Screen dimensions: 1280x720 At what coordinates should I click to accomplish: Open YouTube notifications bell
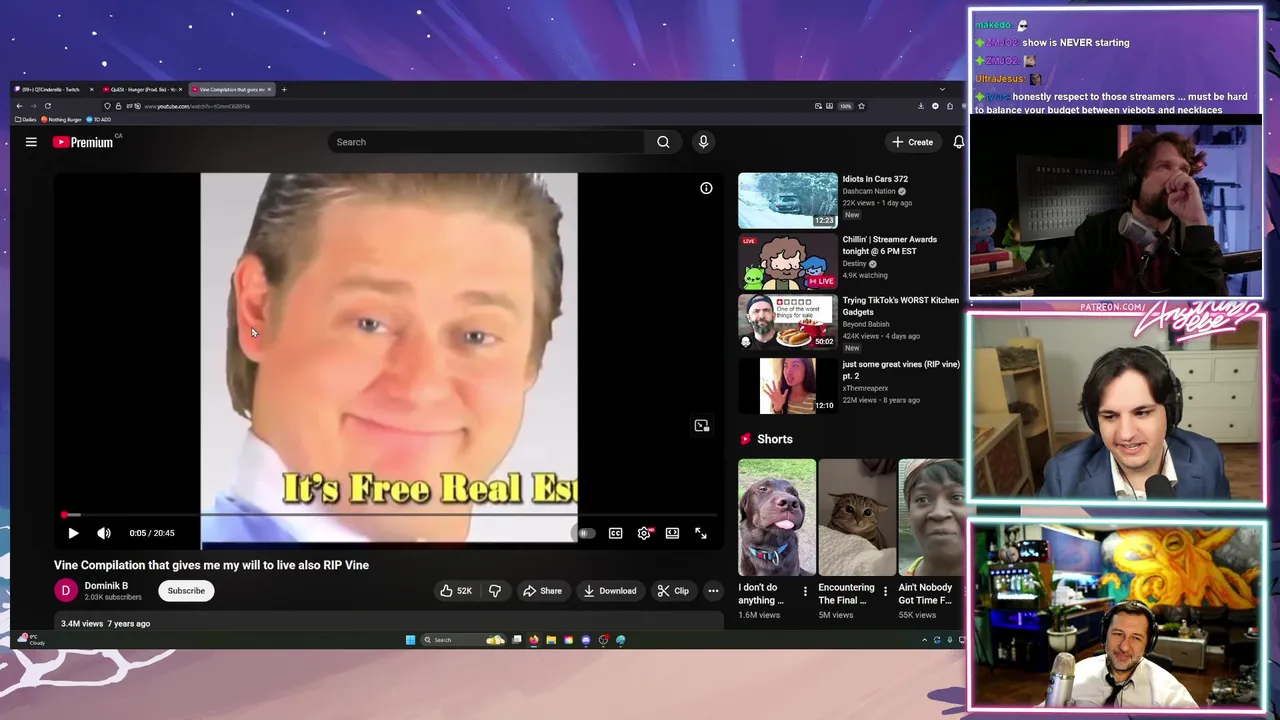958,142
